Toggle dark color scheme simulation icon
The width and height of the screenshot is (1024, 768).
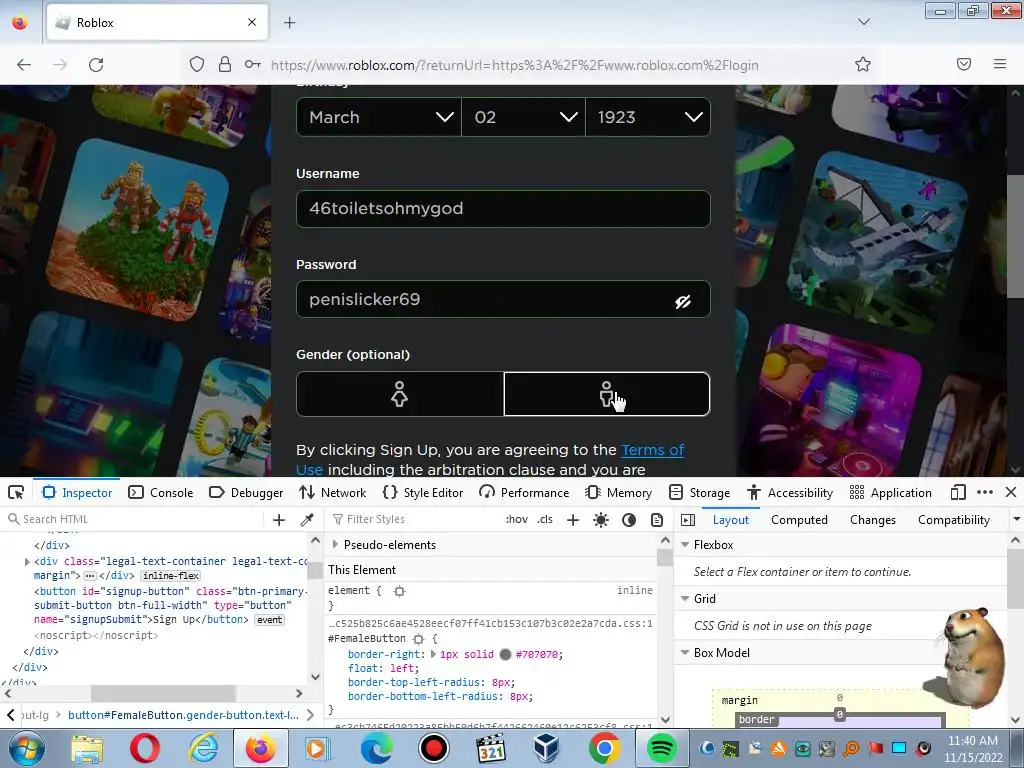tap(629, 520)
